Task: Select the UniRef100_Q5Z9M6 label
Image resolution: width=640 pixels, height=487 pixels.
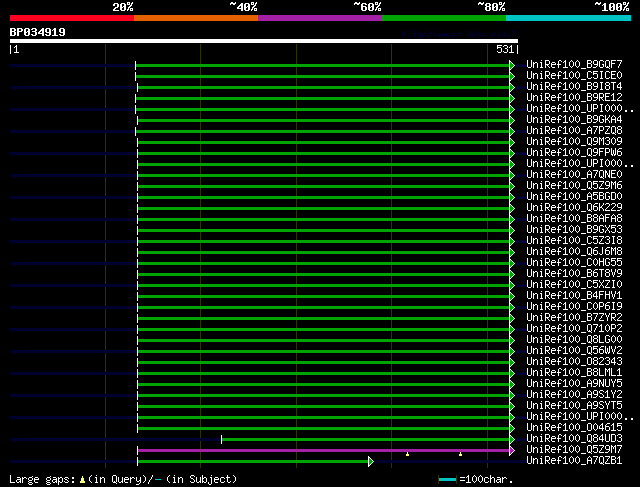Action: point(574,186)
